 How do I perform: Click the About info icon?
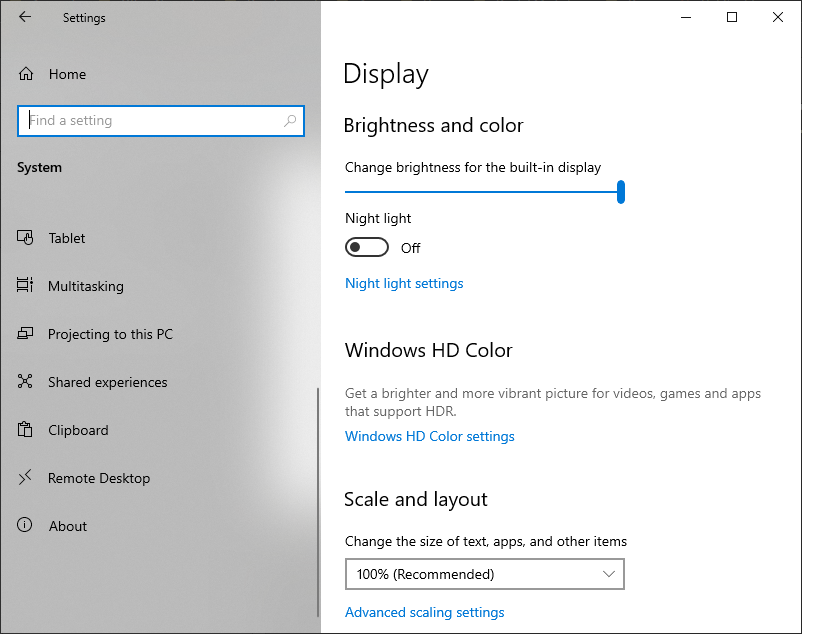25,525
